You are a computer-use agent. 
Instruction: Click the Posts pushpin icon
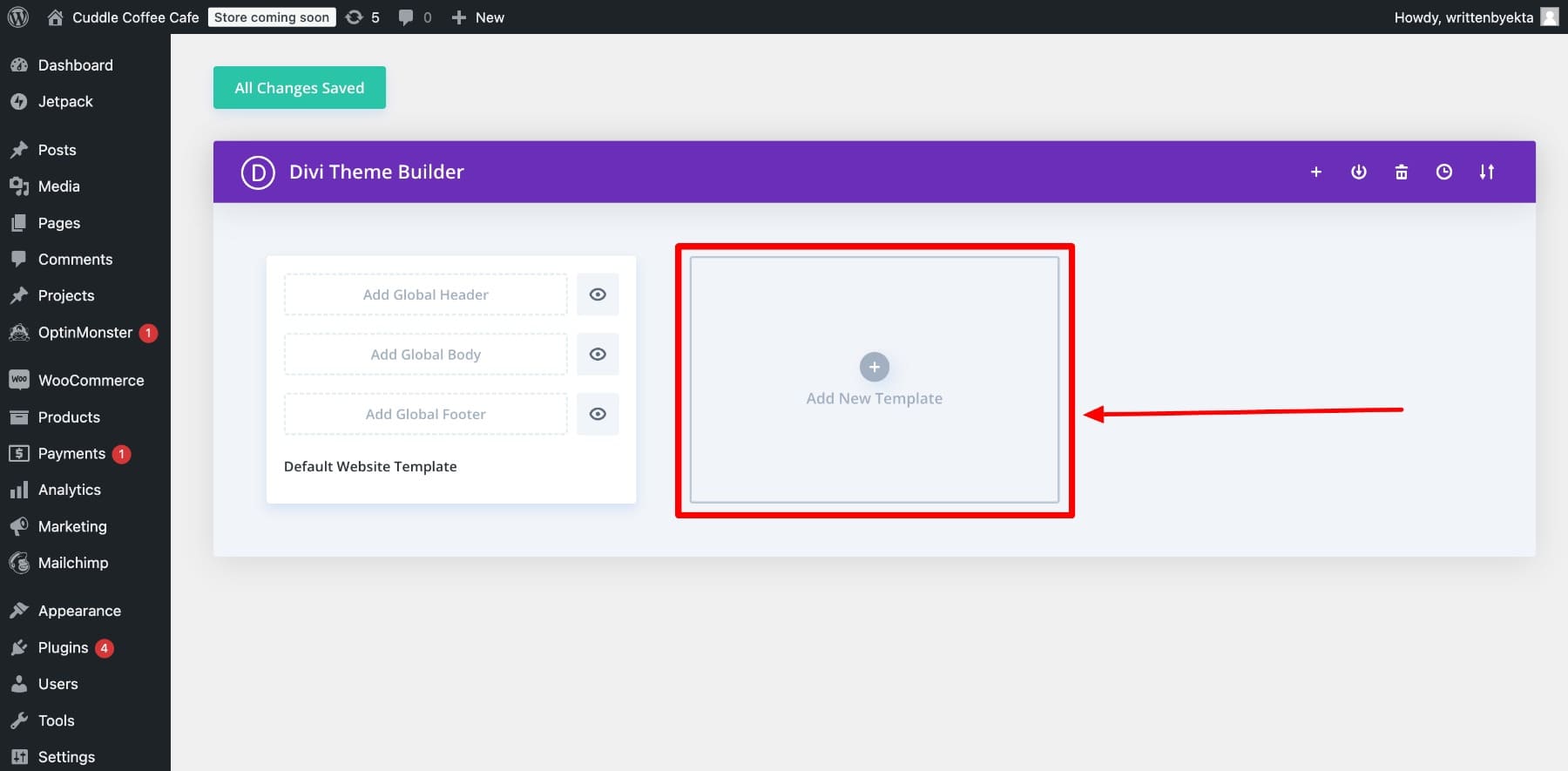[x=19, y=150]
